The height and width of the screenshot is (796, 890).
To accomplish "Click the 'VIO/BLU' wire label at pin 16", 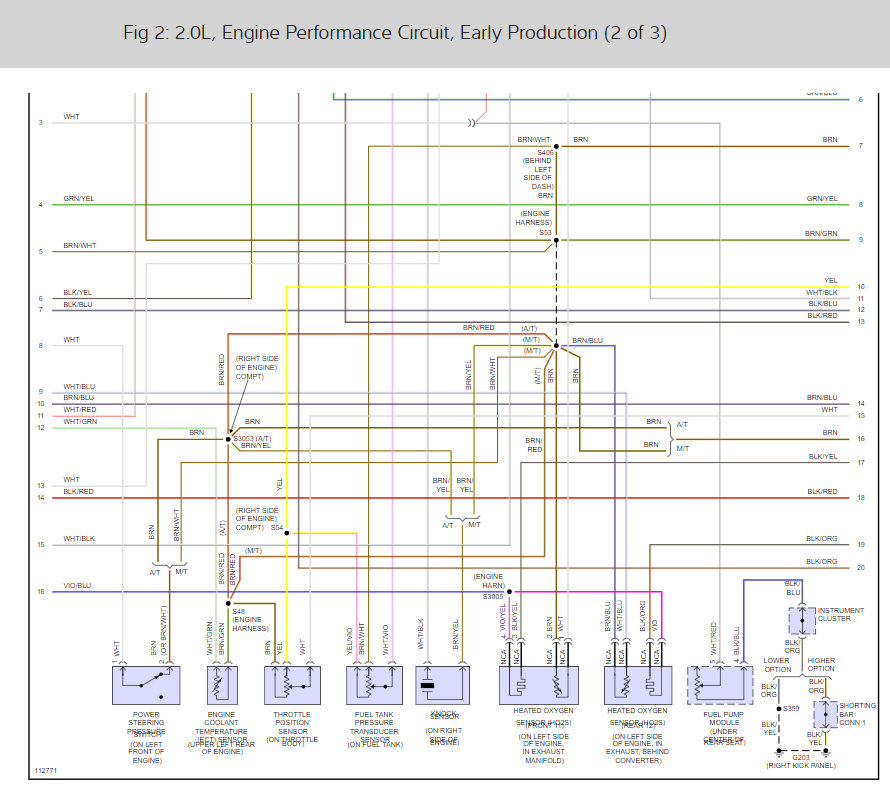I will (77, 585).
